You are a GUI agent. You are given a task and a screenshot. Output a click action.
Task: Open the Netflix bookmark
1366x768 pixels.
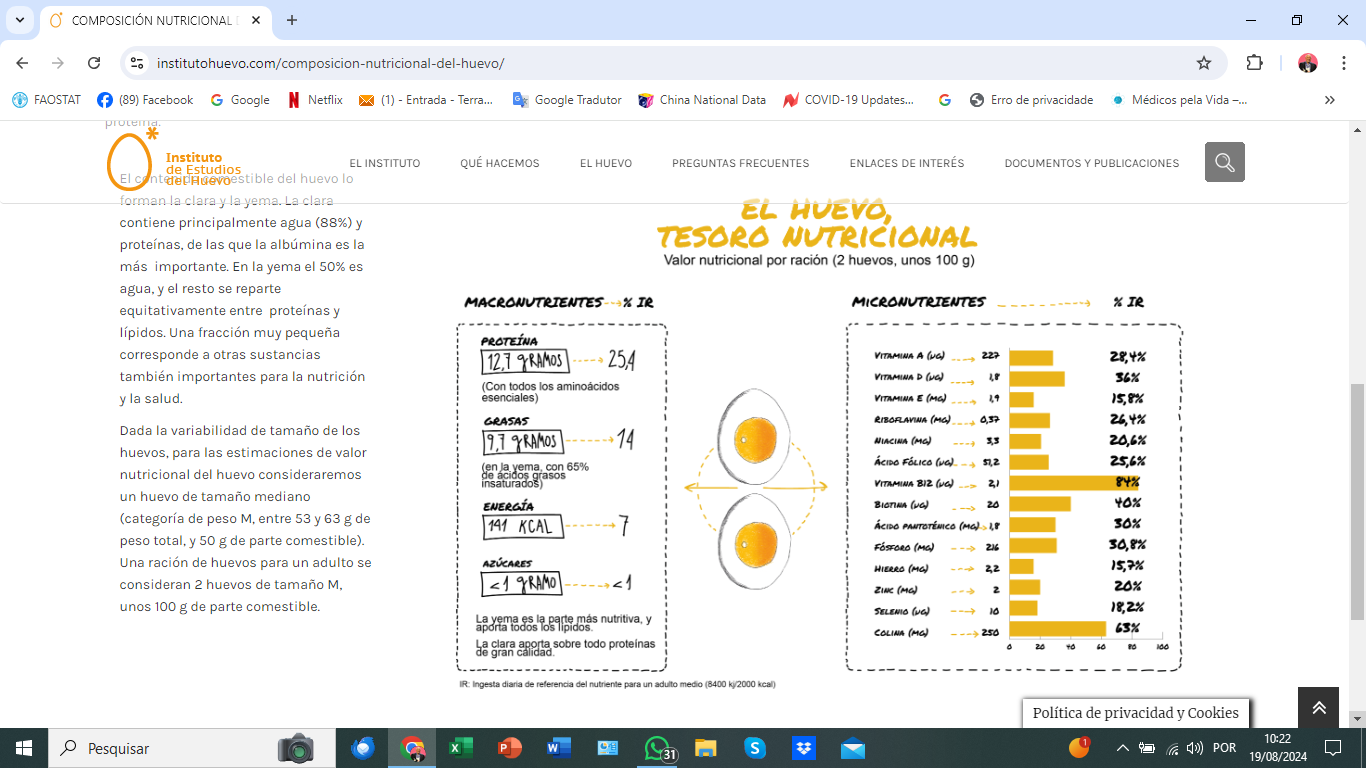[x=315, y=100]
